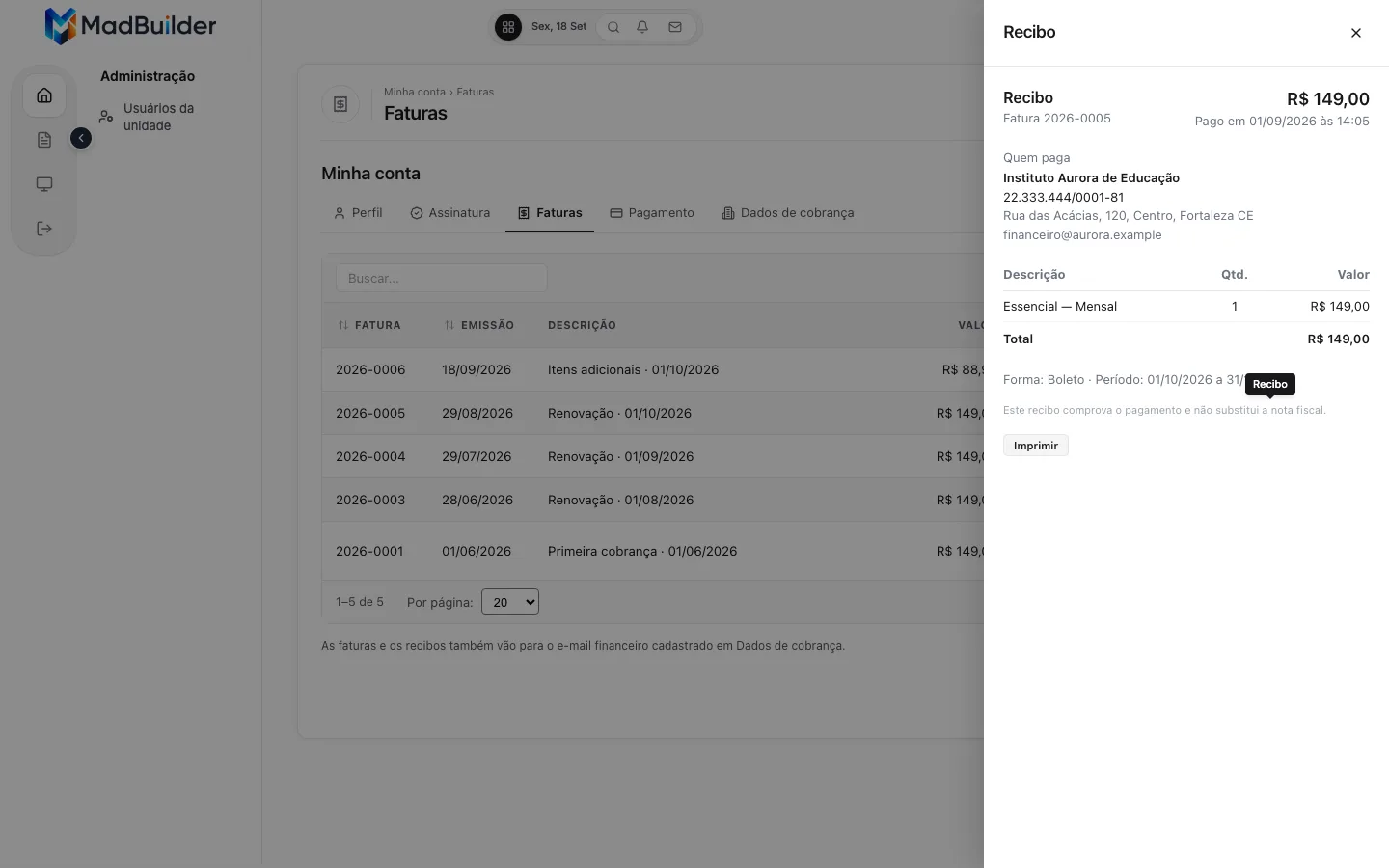Click 'Itens adicionais · 01/10/2026' description
The image size is (1389, 868).
pos(633,369)
